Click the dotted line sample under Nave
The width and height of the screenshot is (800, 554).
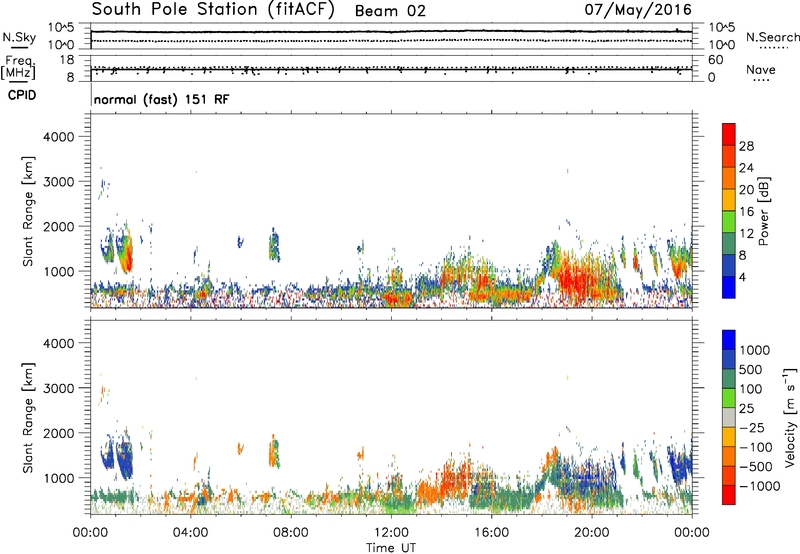(761, 81)
